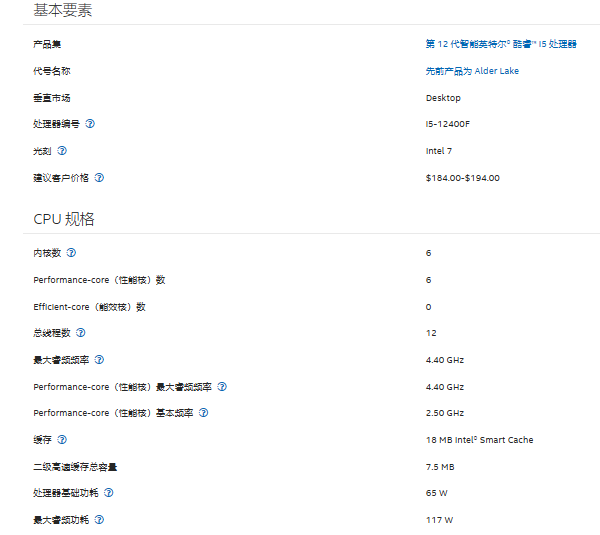Click the 18 MB Intel Smart Cache value

point(479,440)
